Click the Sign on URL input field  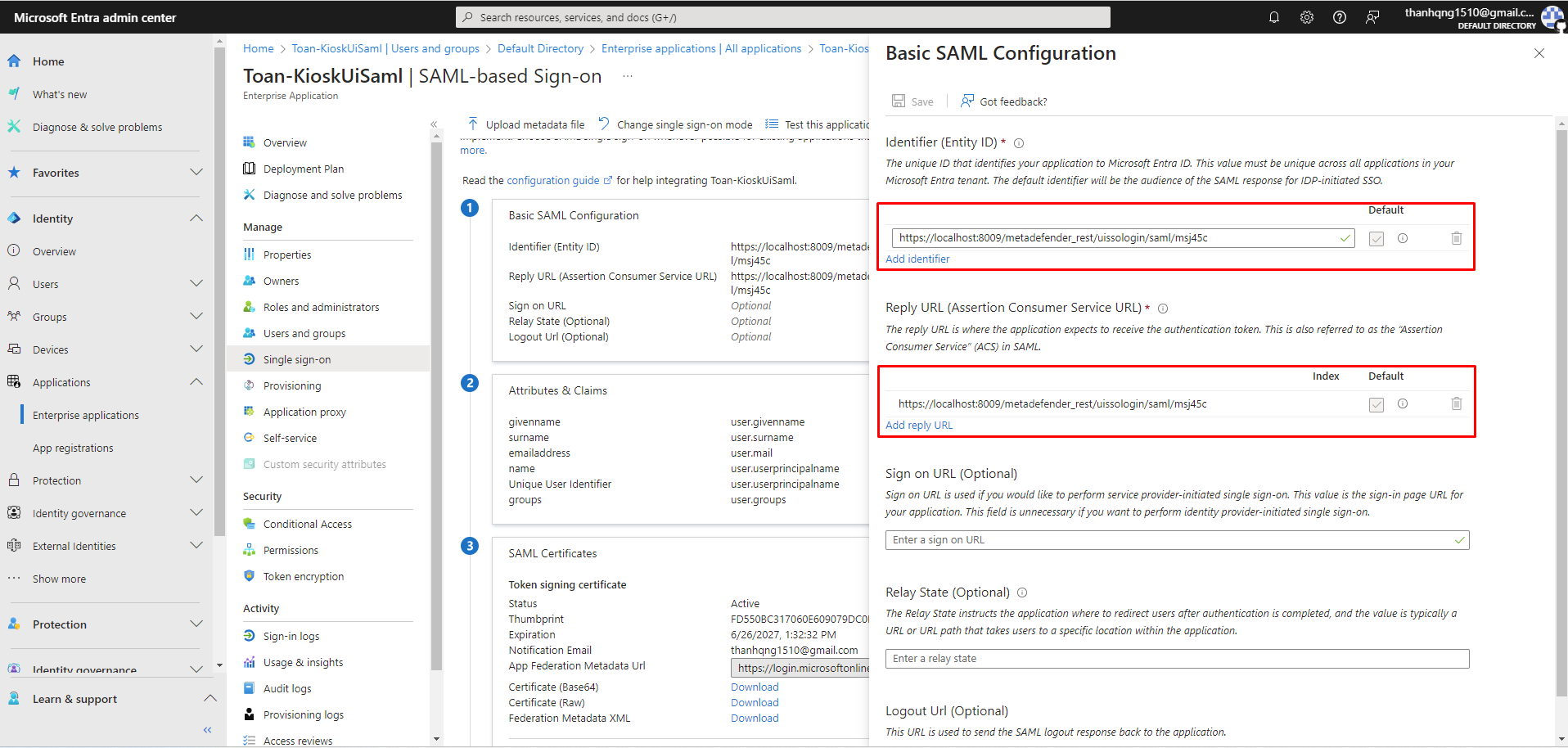(1177, 540)
